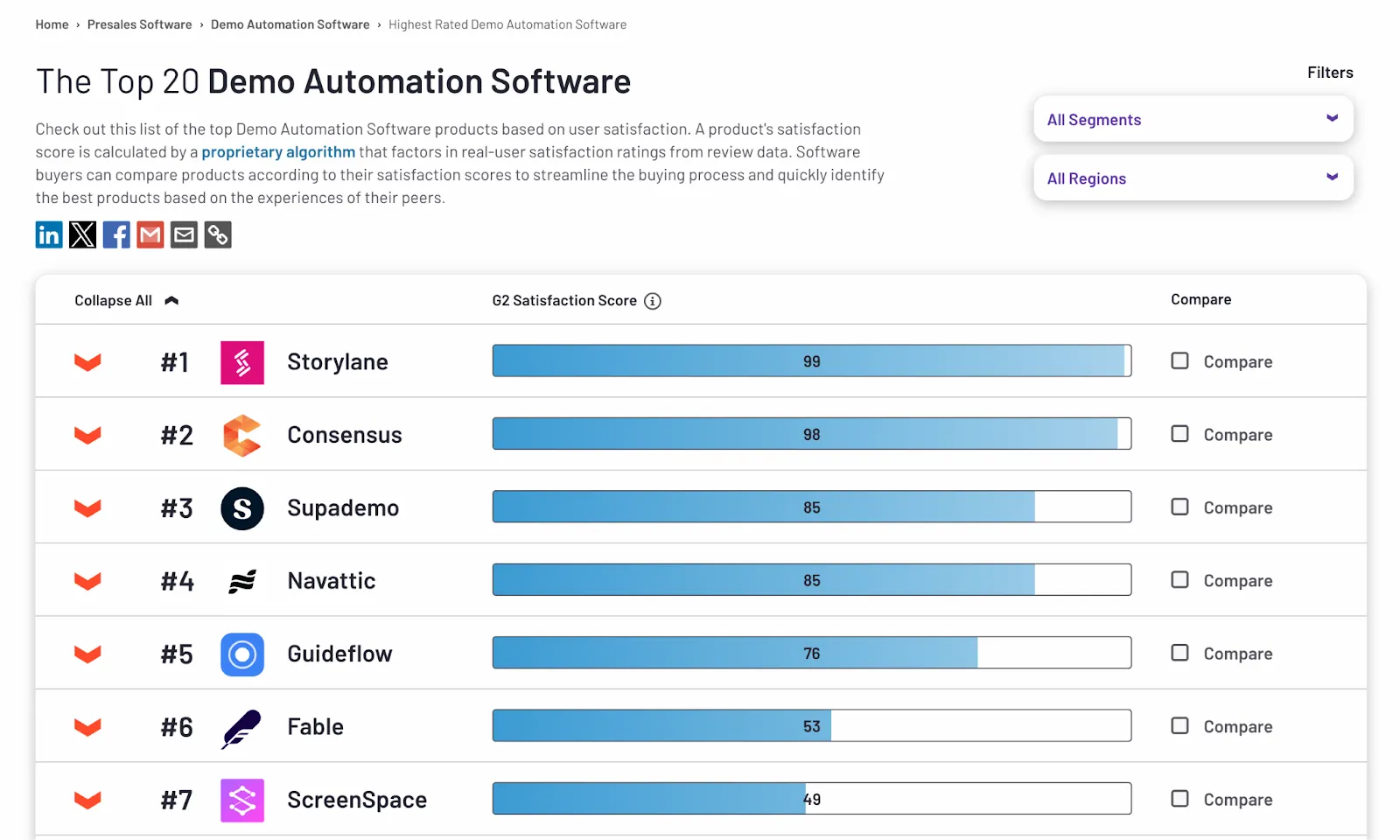The height and width of the screenshot is (840, 1400).
Task: Click the #1 rank label
Action: click(175, 362)
